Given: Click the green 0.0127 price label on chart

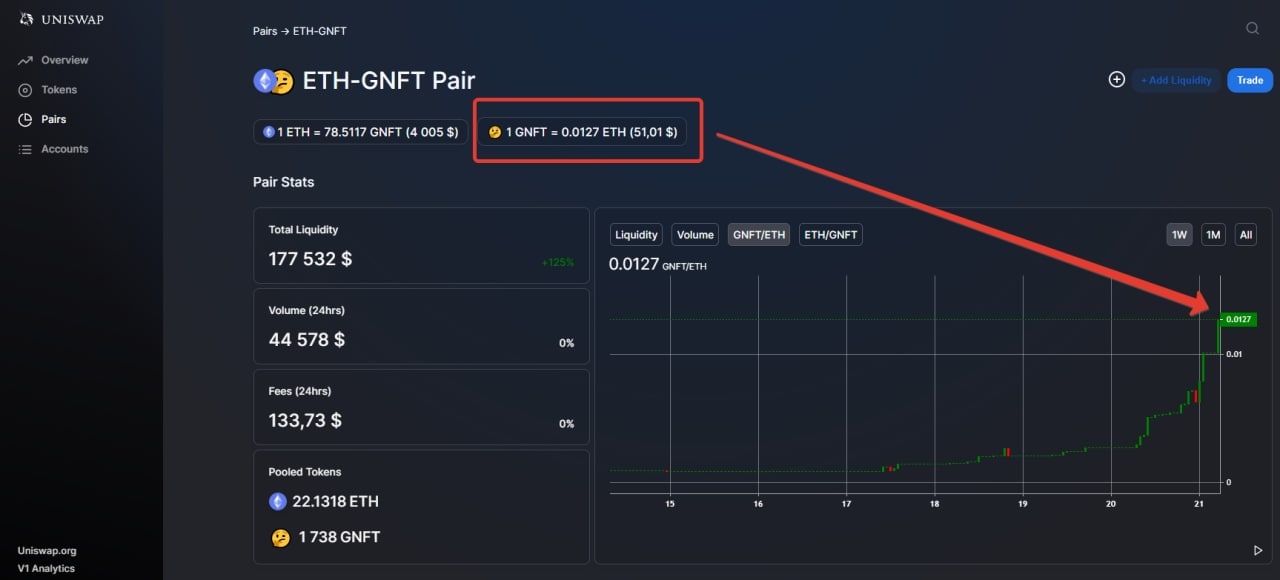Looking at the screenshot, I should pyautogui.click(x=1237, y=319).
